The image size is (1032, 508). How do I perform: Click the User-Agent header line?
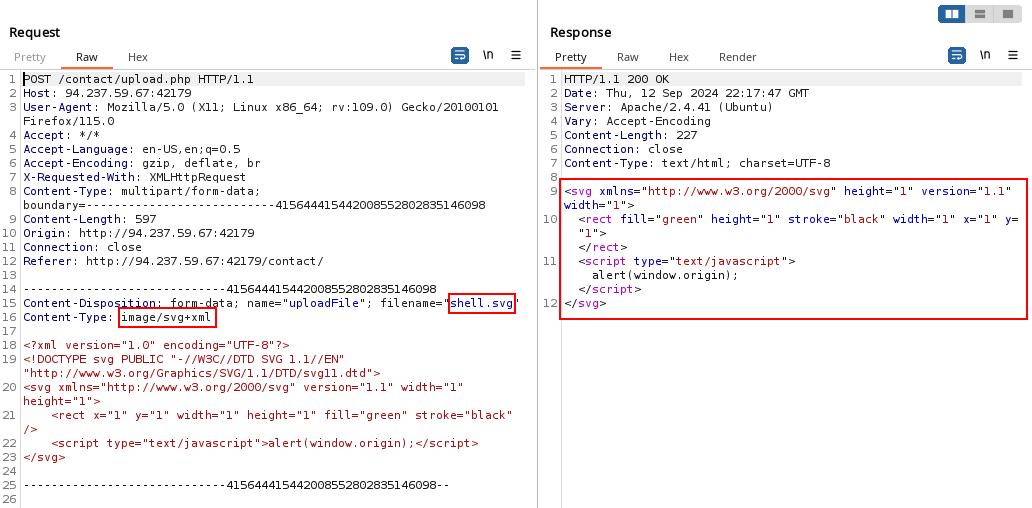pyautogui.click(x=261, y=114)
